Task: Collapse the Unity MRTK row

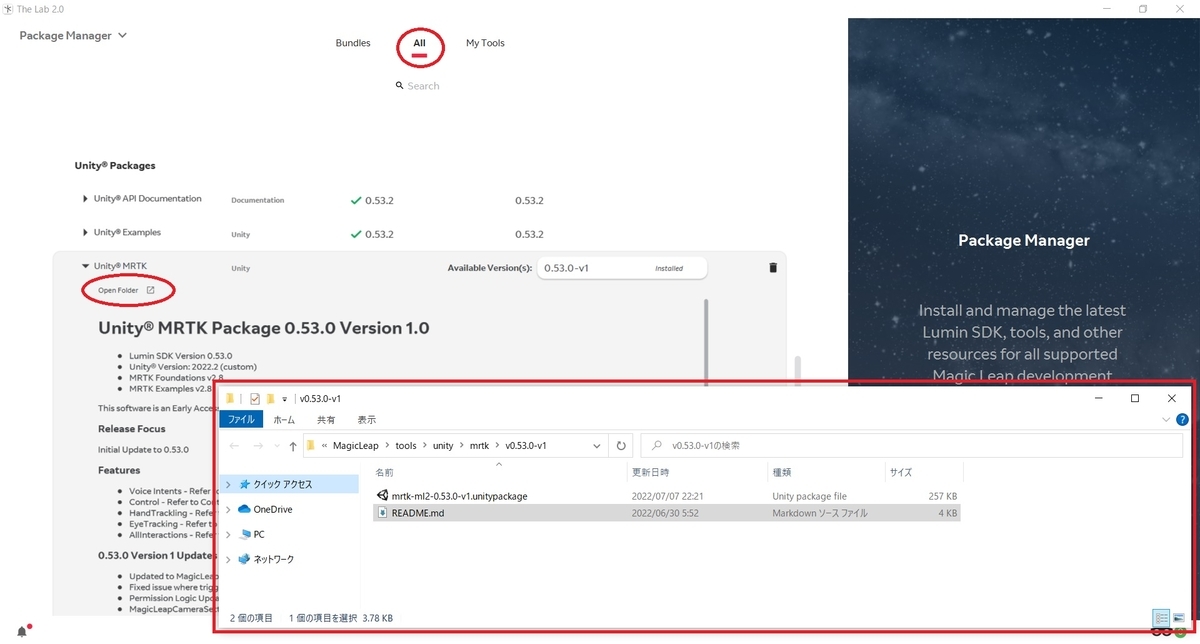Action: pos(86,266)
